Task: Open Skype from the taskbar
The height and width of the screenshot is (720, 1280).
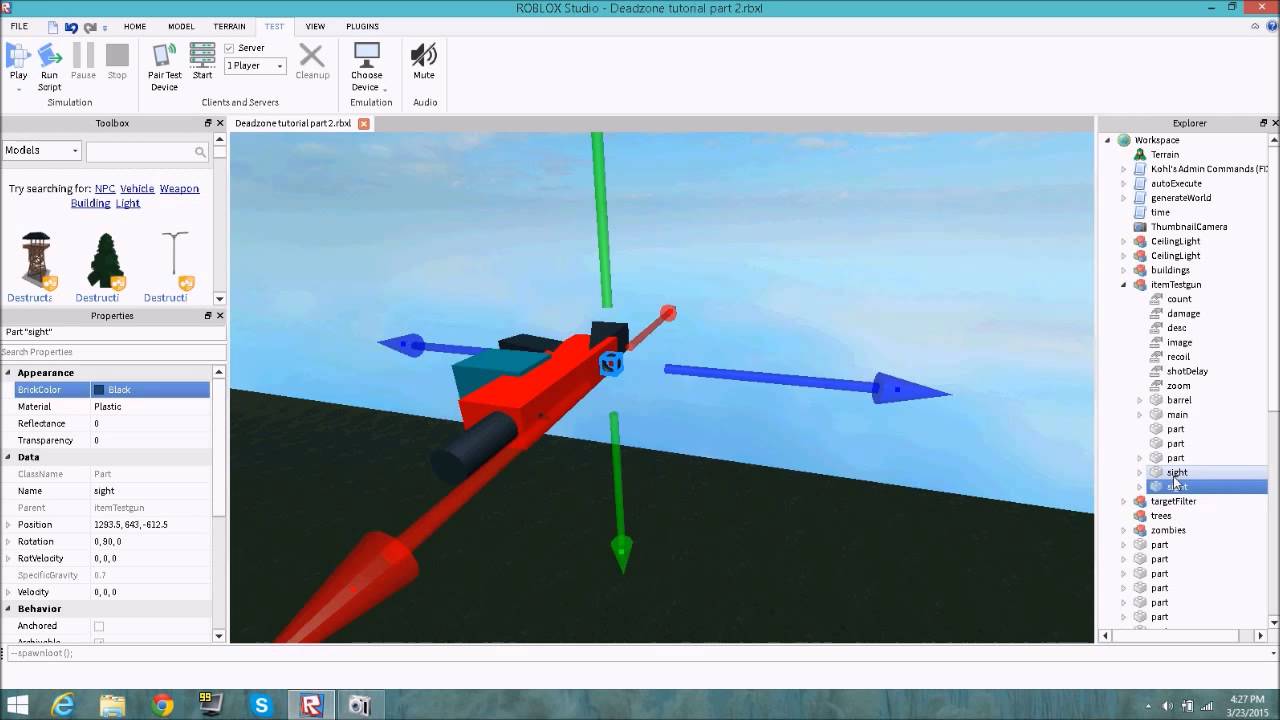Action: pyautogui.click(x=261, y=706)
